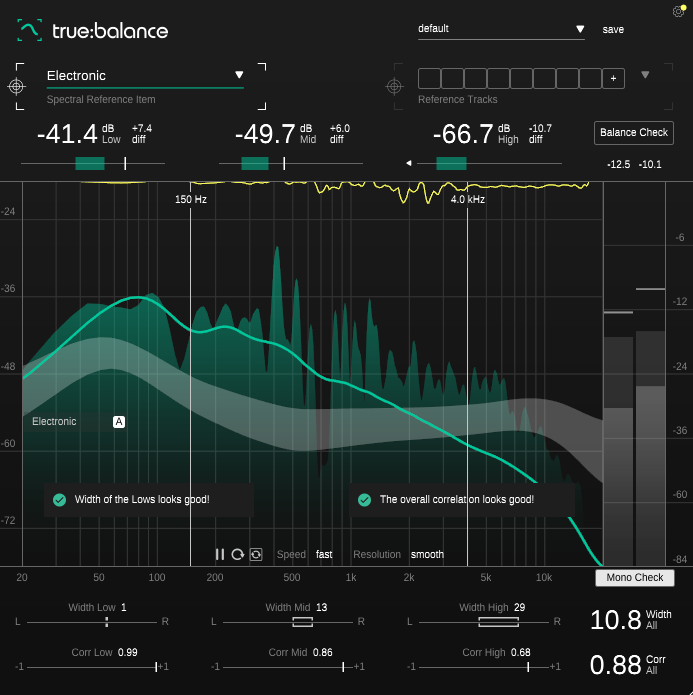Add a reference track with plus button
The width and height of the screenshot is (693, 695).
click(613, 78)
